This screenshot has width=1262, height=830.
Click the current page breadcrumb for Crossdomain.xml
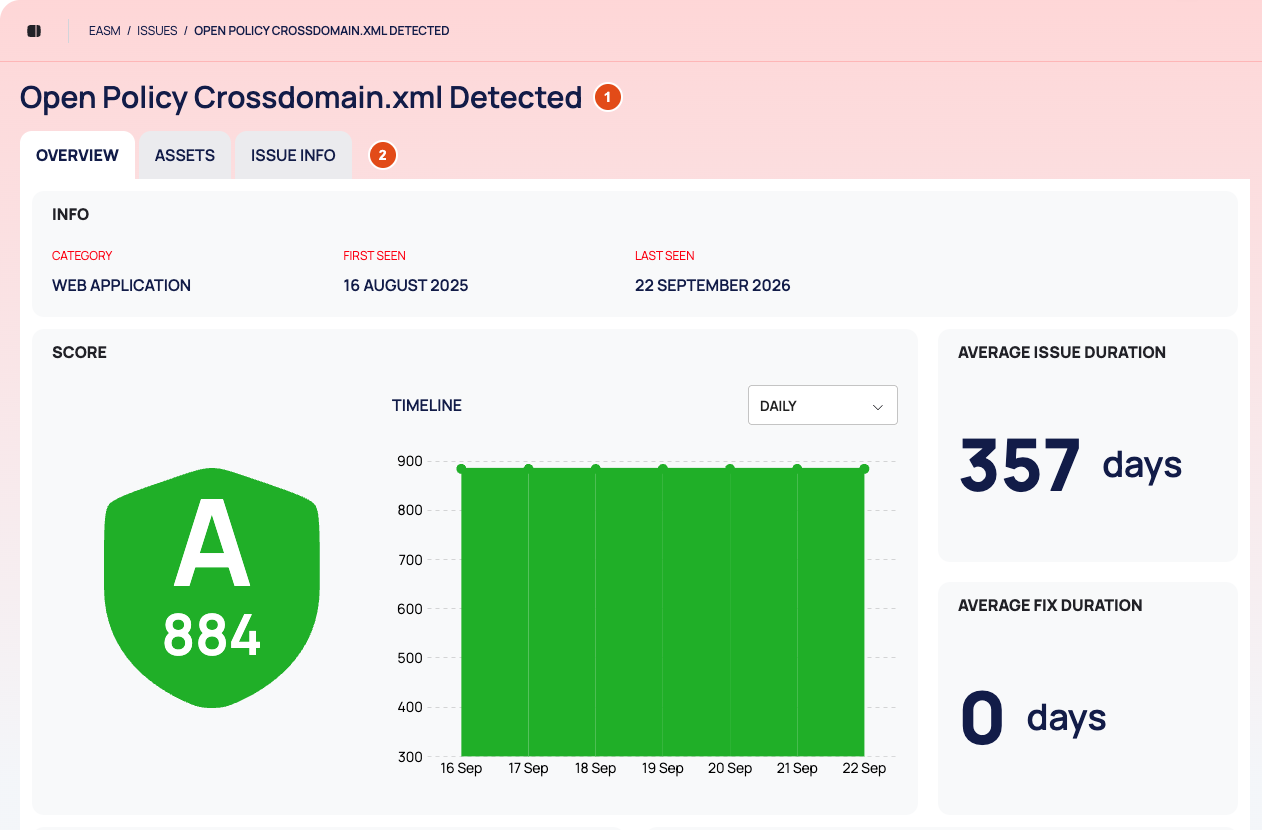pos(321,31)
